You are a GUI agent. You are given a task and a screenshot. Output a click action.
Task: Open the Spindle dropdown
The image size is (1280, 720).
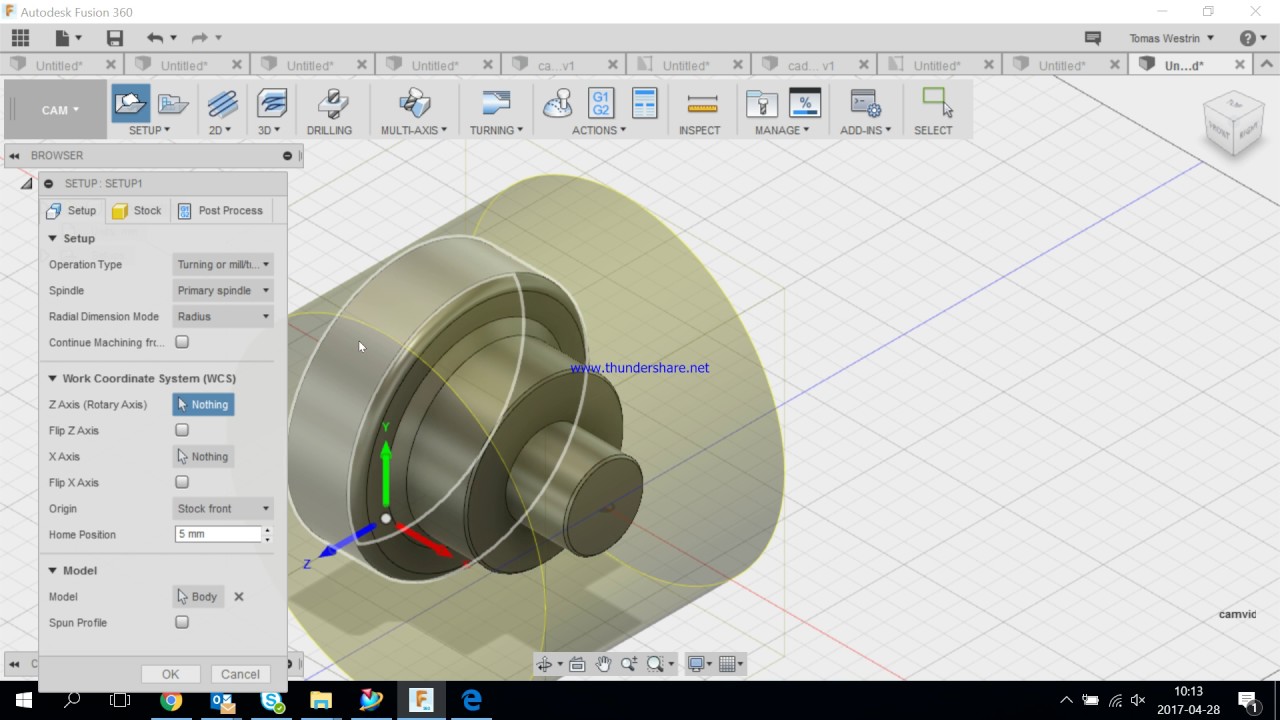(x=223, y=290)
